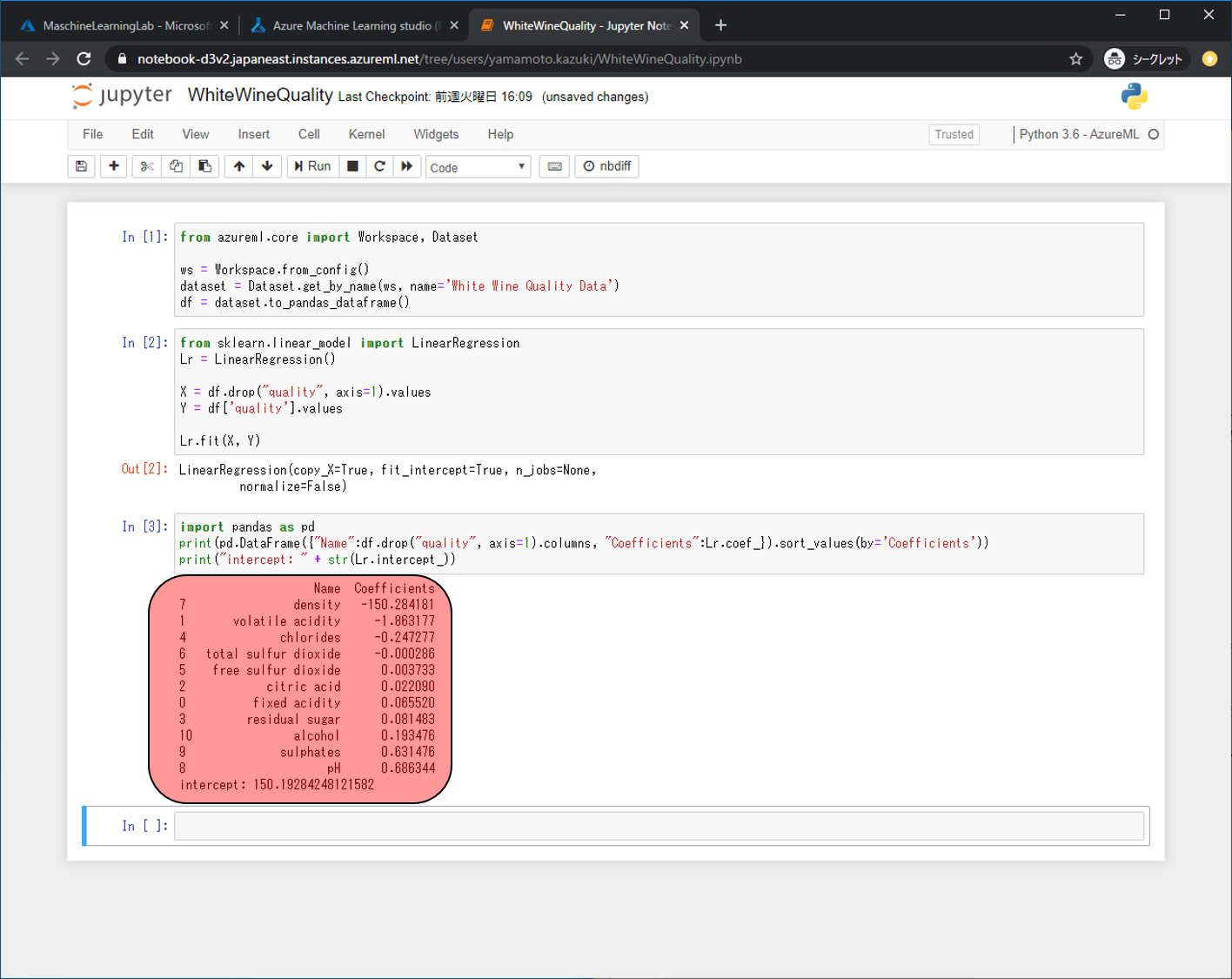Cut selected cells with scissors icon
This screenshot has height=979, width=1232.
click(147, 166)
